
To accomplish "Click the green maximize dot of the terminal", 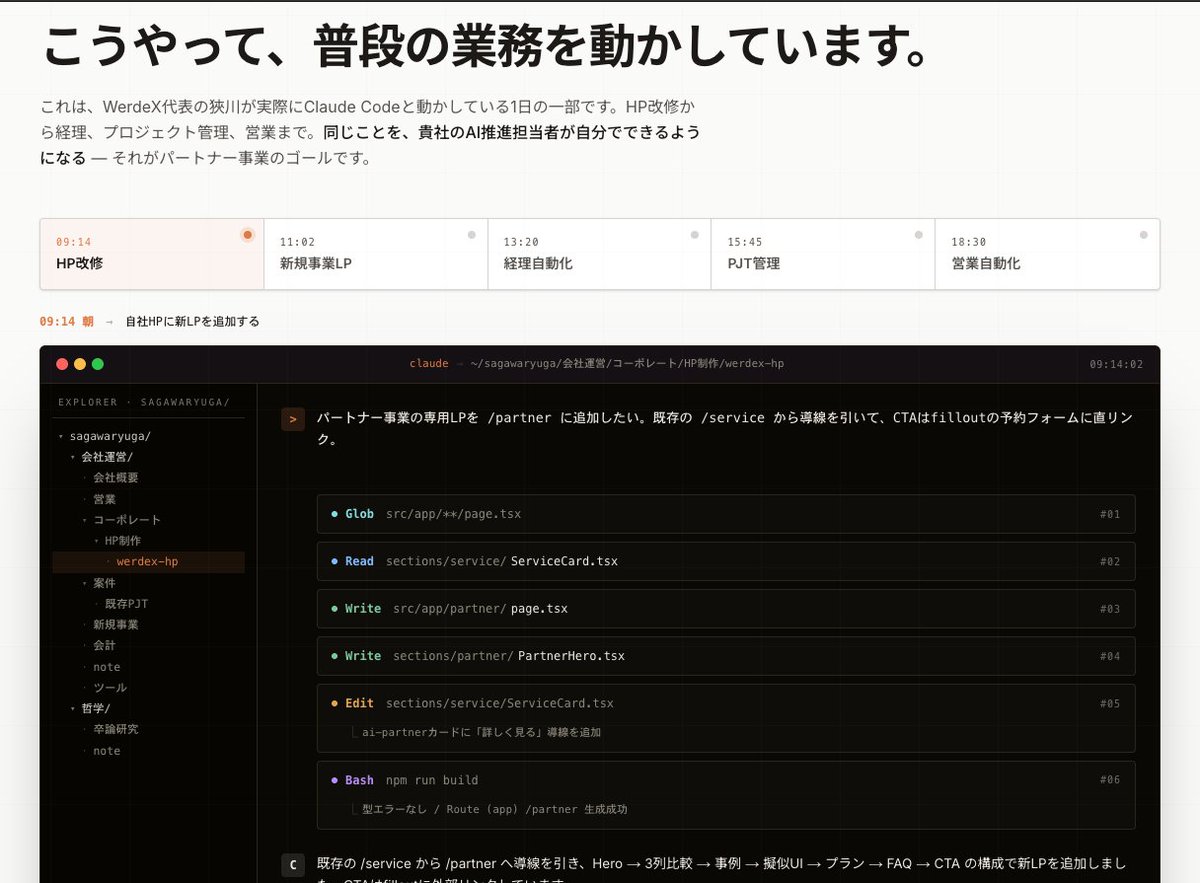I will pyautogui.click(x=98, y=364).
